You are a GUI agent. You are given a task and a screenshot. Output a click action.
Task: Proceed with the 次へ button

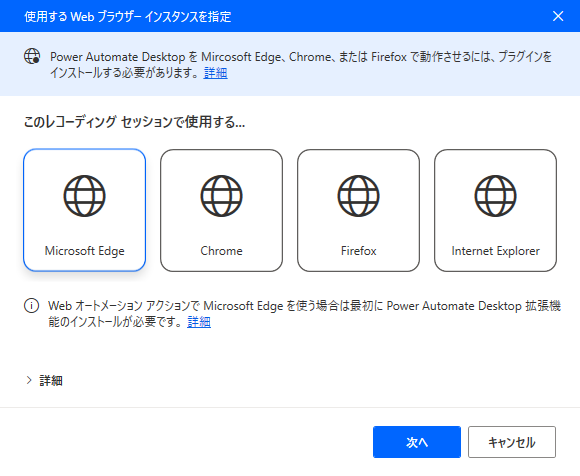pyautogui.click(x=417, y=442)
